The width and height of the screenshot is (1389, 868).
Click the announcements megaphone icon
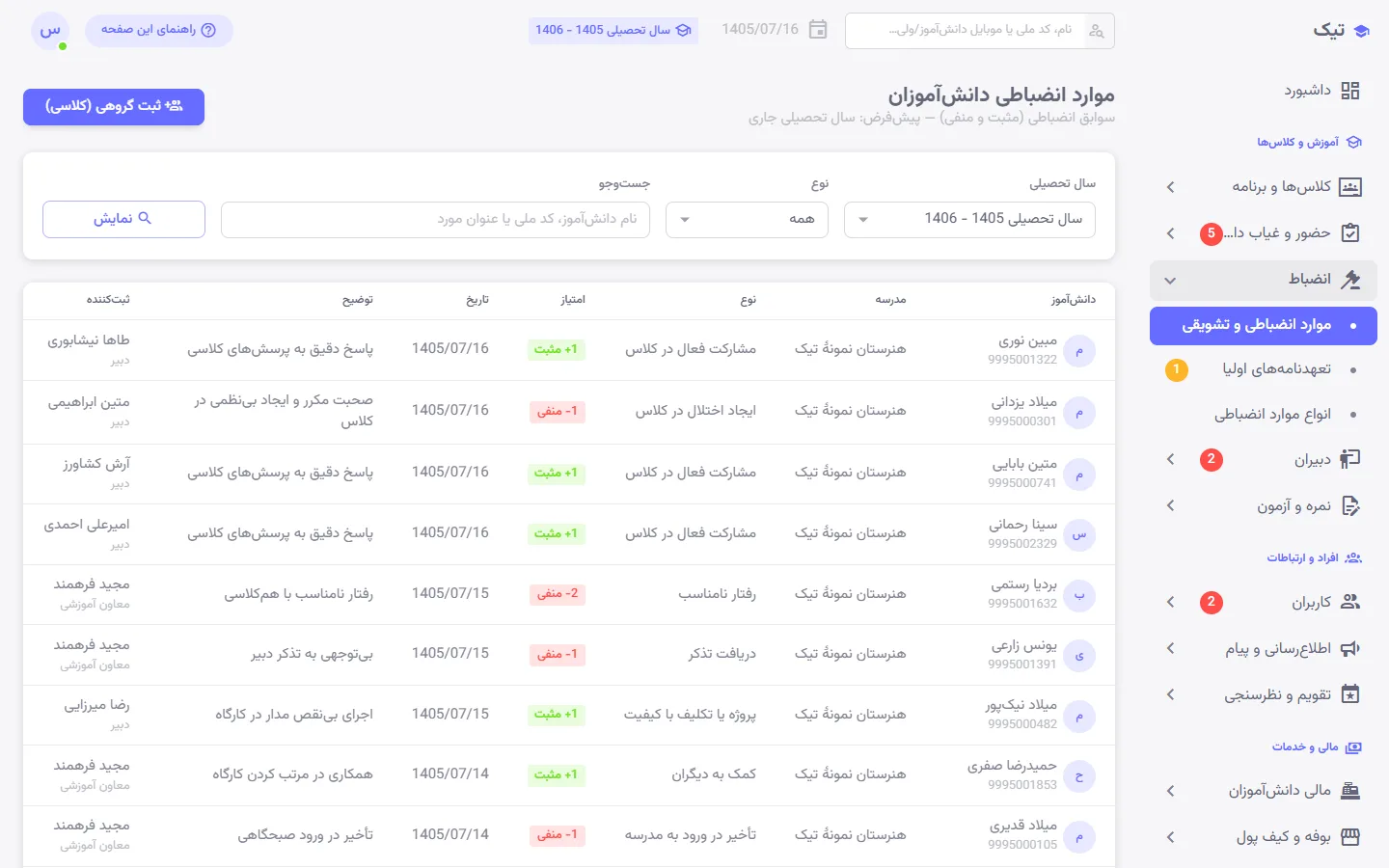pos(1350,648)
